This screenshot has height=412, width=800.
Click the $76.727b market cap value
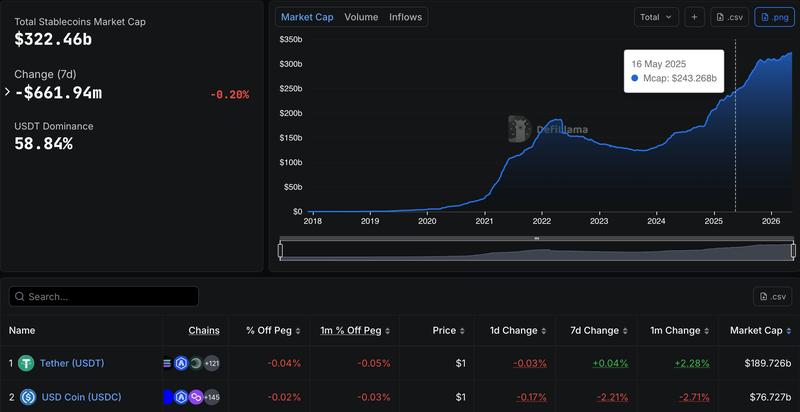click(770, 397)
